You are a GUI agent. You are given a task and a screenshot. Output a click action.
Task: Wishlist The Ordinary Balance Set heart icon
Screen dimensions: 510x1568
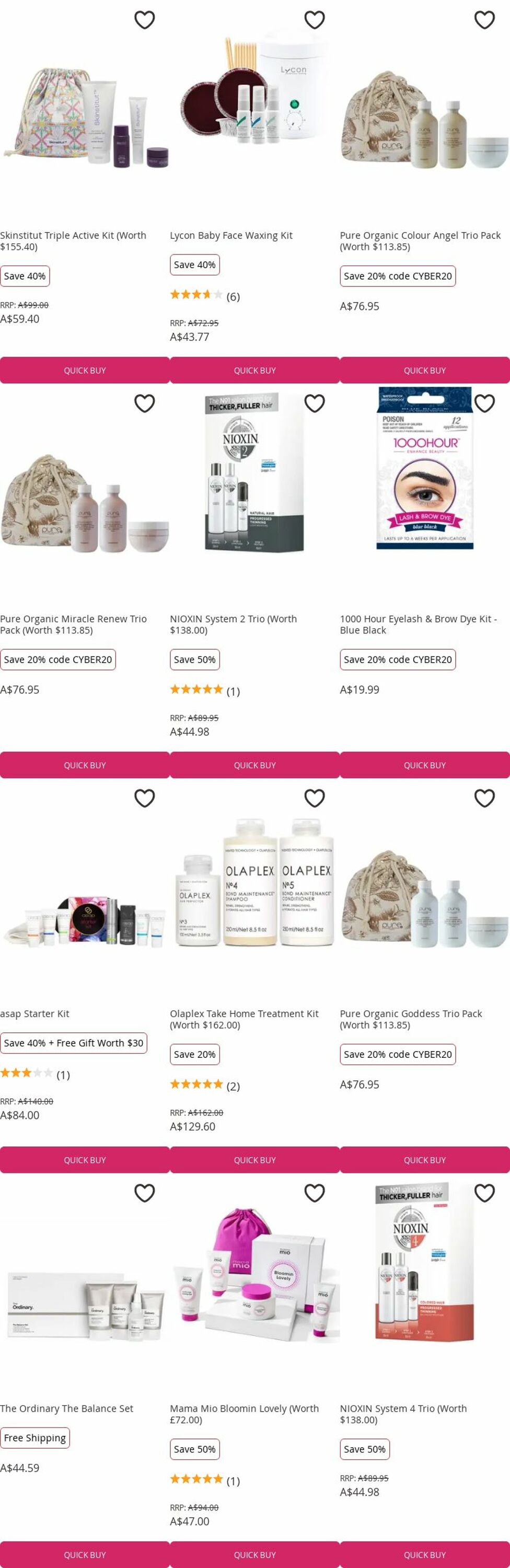pos(144,1193)
